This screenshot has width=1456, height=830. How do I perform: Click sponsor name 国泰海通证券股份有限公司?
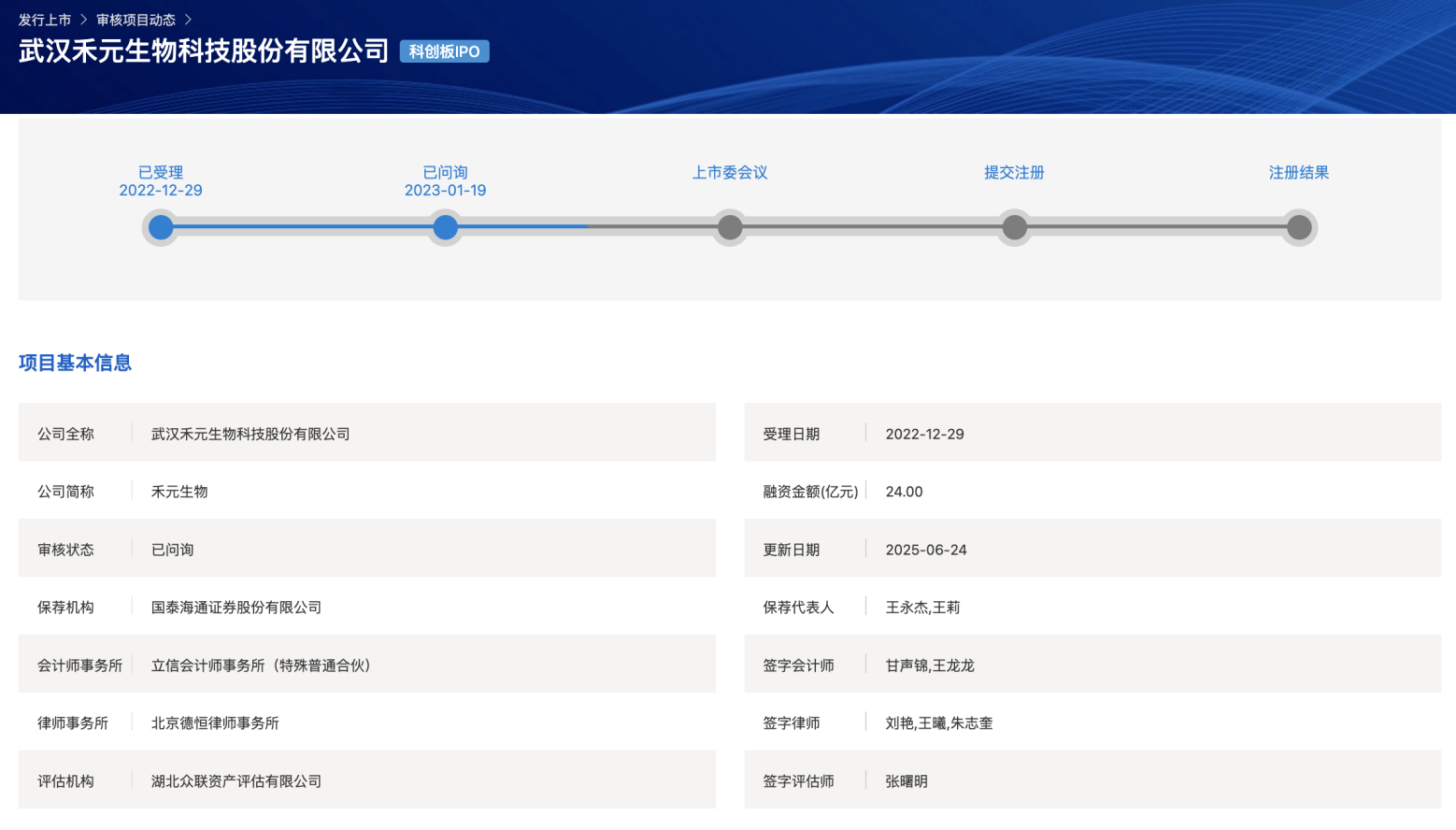click(236, 608)
